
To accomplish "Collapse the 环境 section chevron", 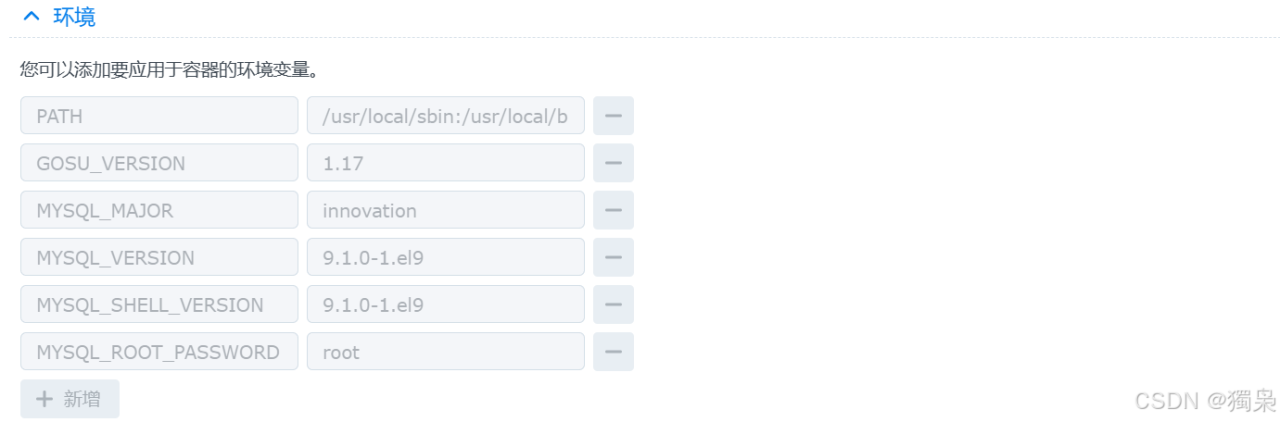I will click(32, 17).
